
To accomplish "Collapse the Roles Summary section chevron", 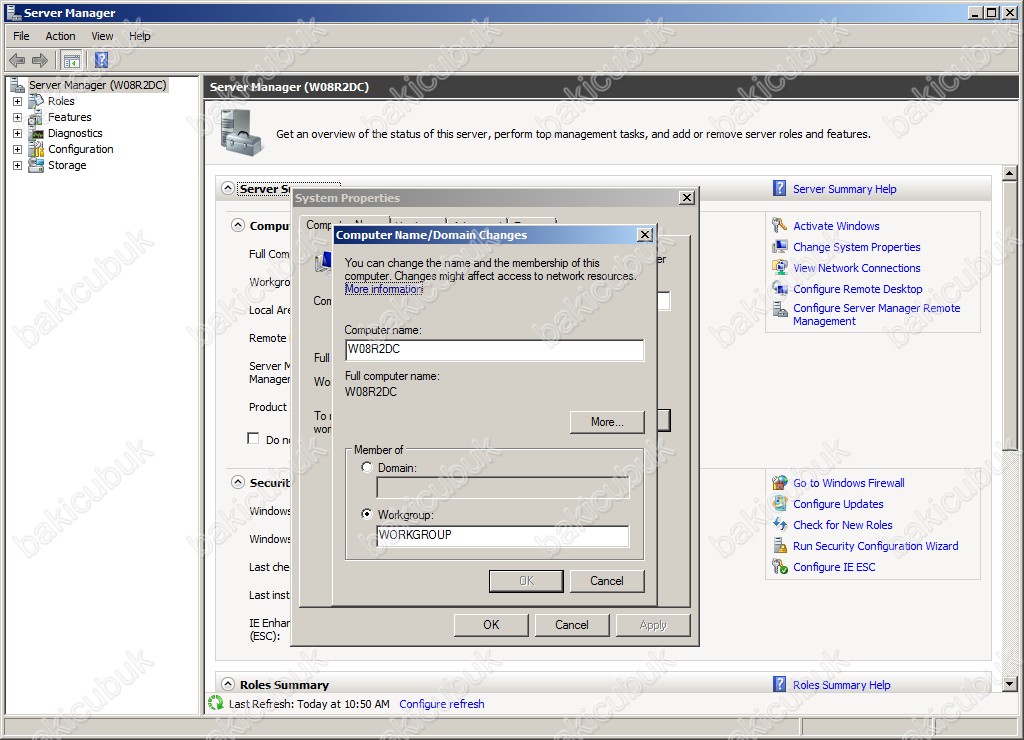I will [x=227, y=684].
